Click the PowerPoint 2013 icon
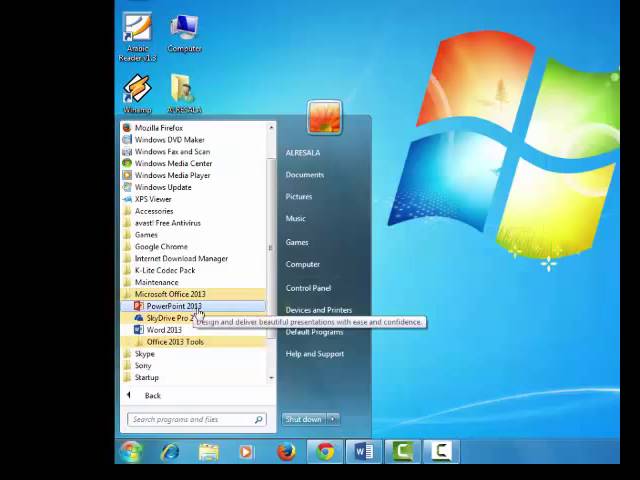640x480 pixels. 139,306
